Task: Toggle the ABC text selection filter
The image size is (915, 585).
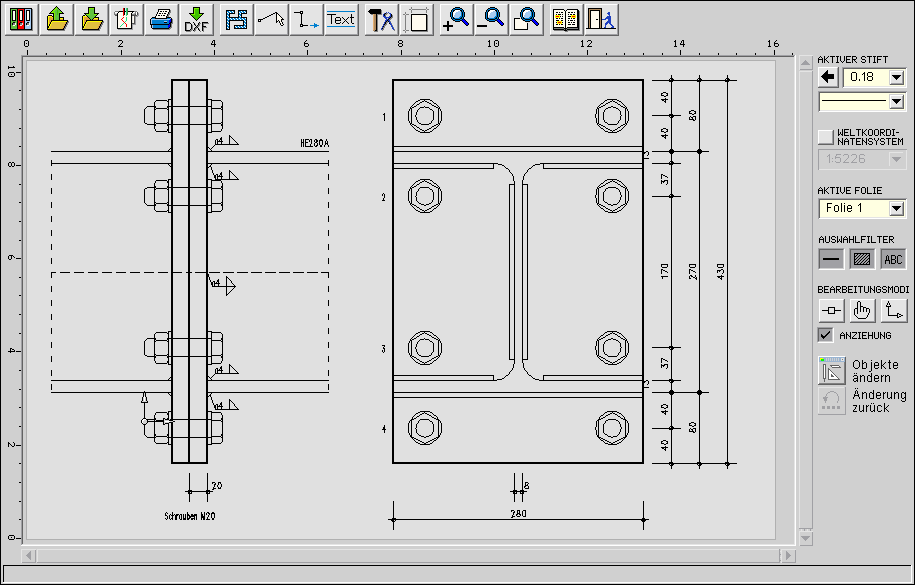Action: pos(893,259)
